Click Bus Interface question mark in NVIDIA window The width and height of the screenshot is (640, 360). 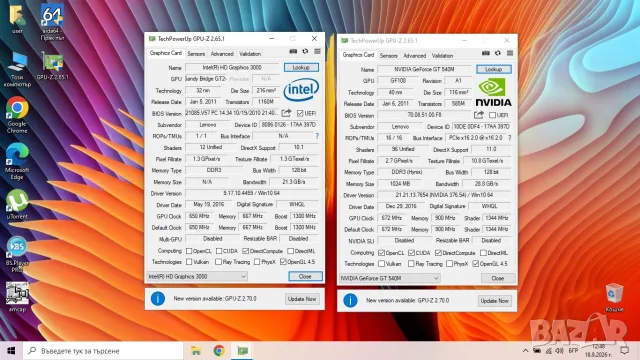(x=509, y=138)
